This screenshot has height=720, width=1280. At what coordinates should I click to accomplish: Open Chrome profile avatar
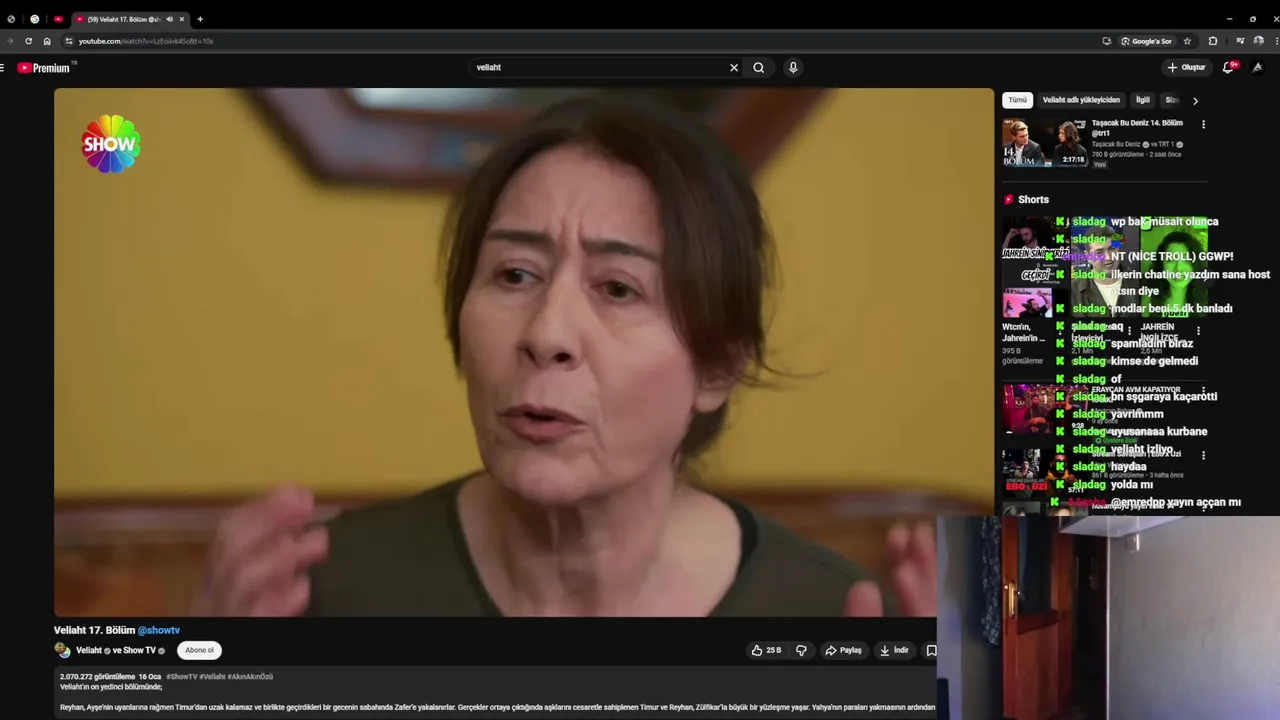click(x=1258, y=41)
